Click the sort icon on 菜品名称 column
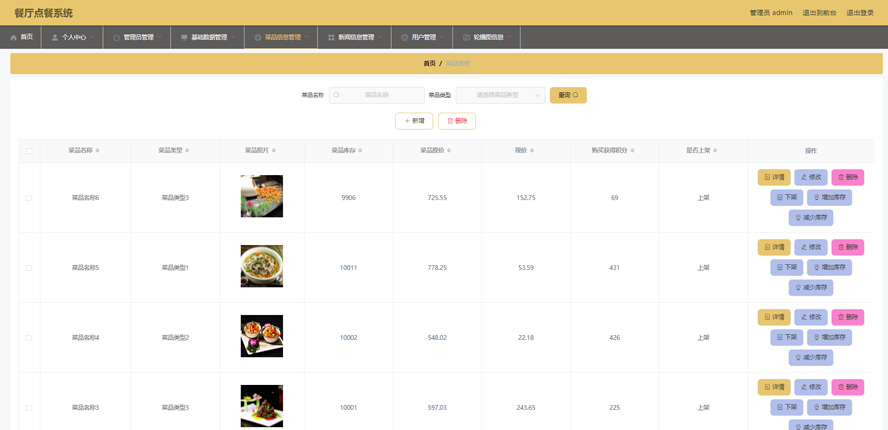Viewport: 888px width, 430px height. pos(97,151)
